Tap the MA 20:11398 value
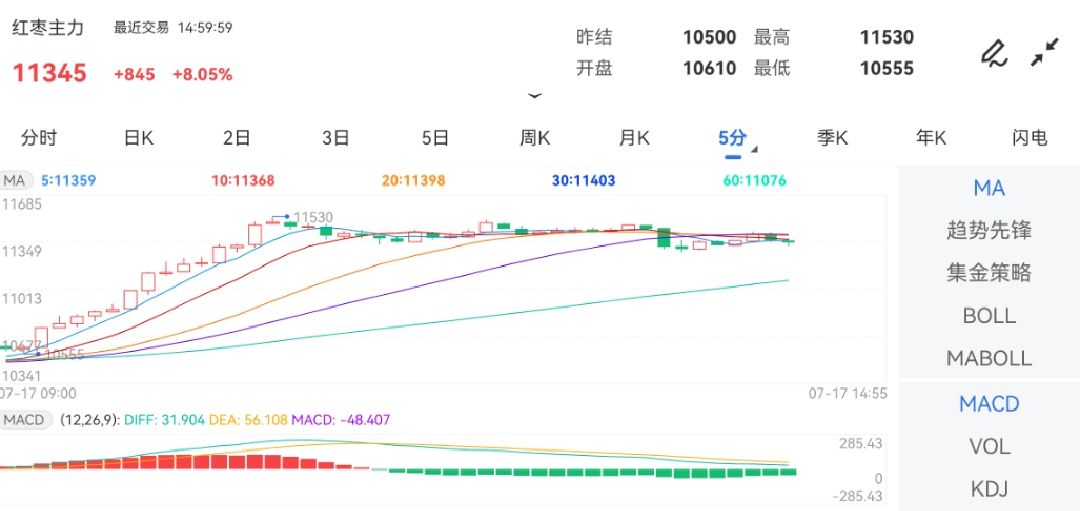1080x511 pixels. [413, 181]
